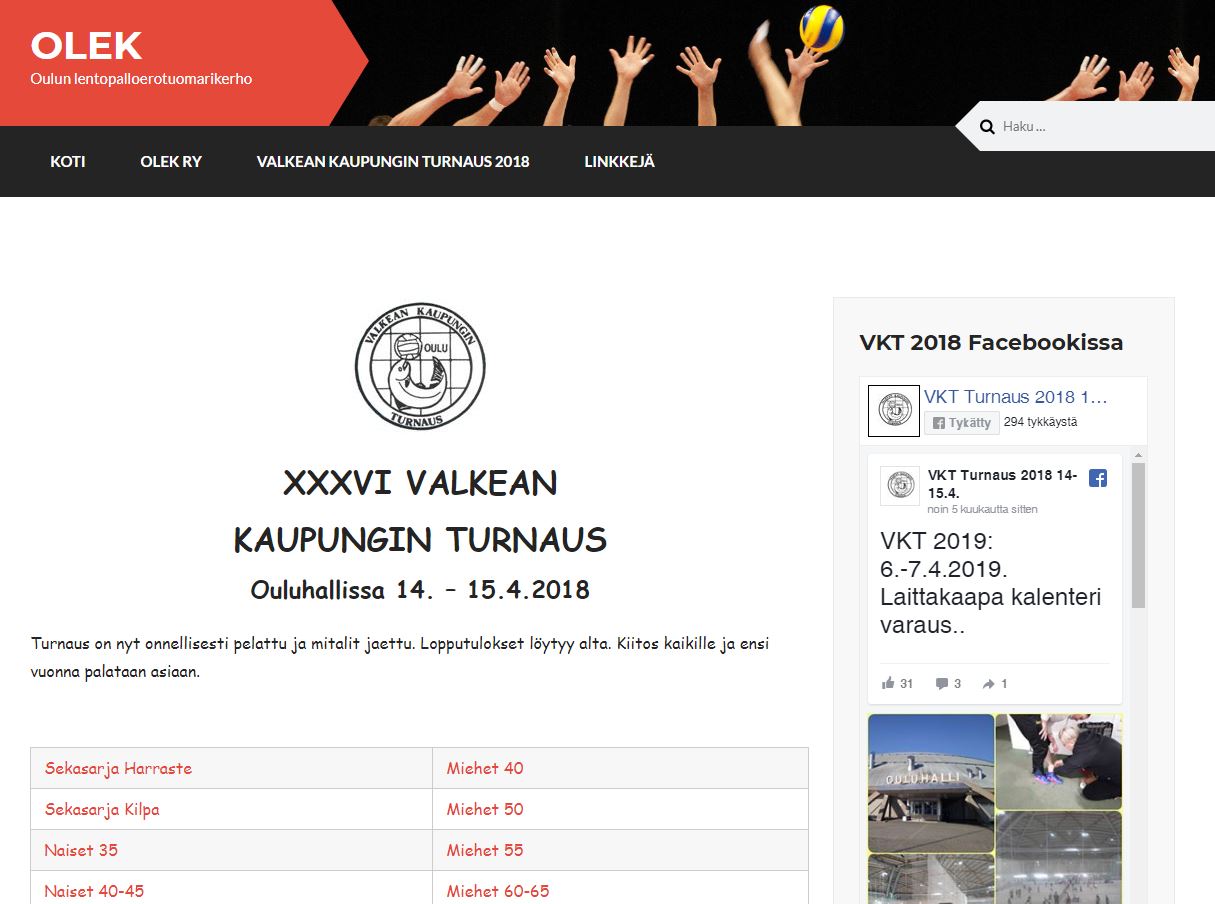The image size is (1215, 904).
Task: Click the 'Ouluhallissa 14. – 15.4.2018' subheading
Action: click(x=420, y=589)
